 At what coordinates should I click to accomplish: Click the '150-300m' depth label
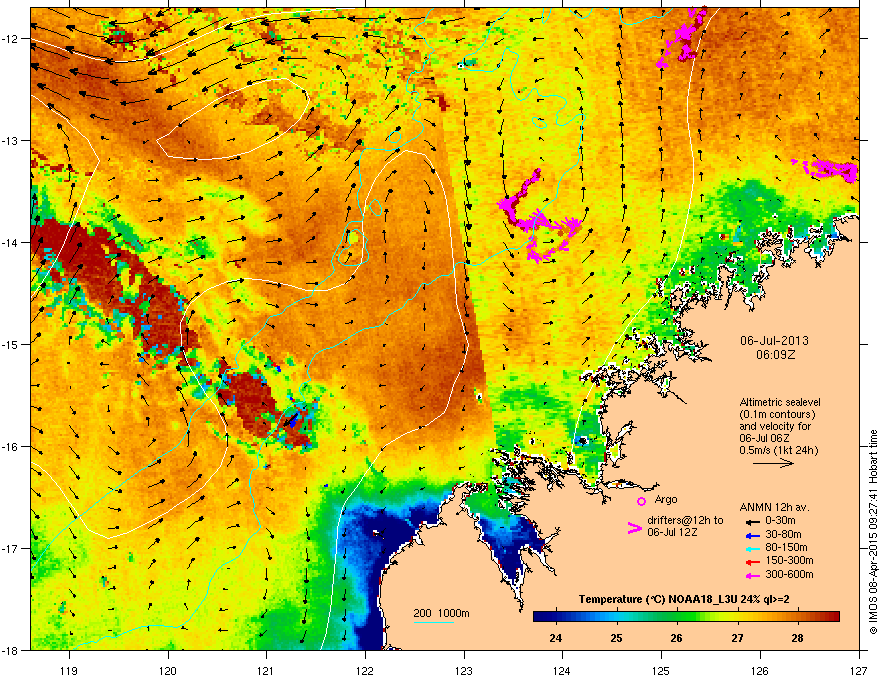[789, 560]
